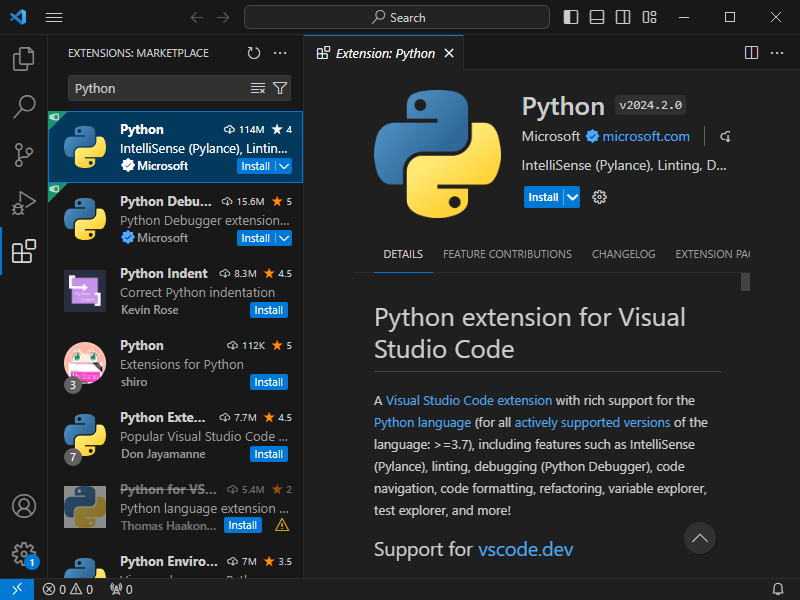Open the Accounts icon in activity bar
The image size is (800, 600).
coord(23,506)
